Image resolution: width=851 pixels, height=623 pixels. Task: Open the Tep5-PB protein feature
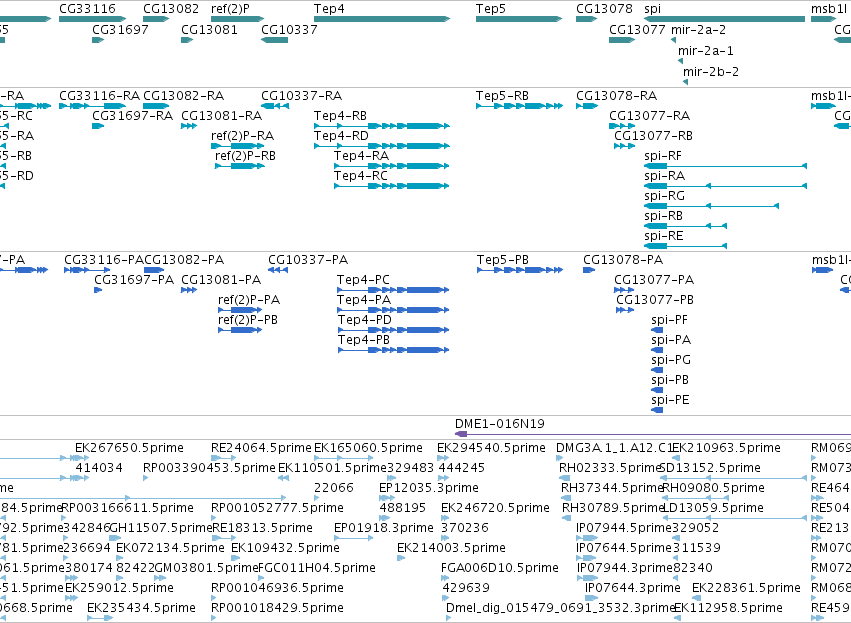(520, 270)
